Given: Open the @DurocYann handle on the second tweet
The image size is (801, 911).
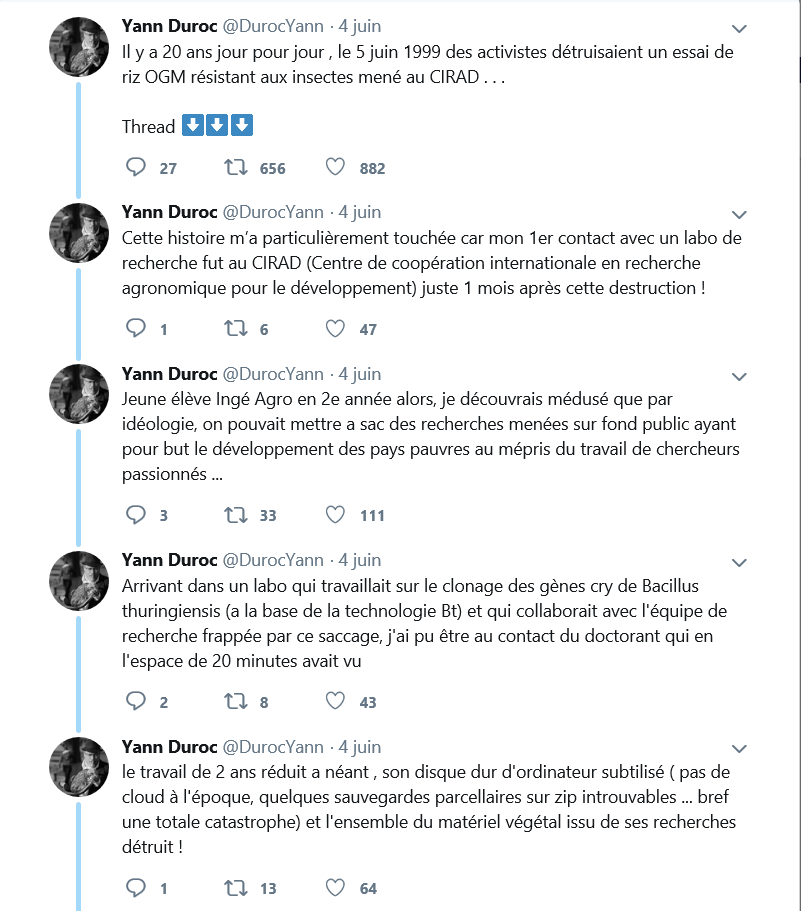Looking at the screenshot, I should point(273,212).
